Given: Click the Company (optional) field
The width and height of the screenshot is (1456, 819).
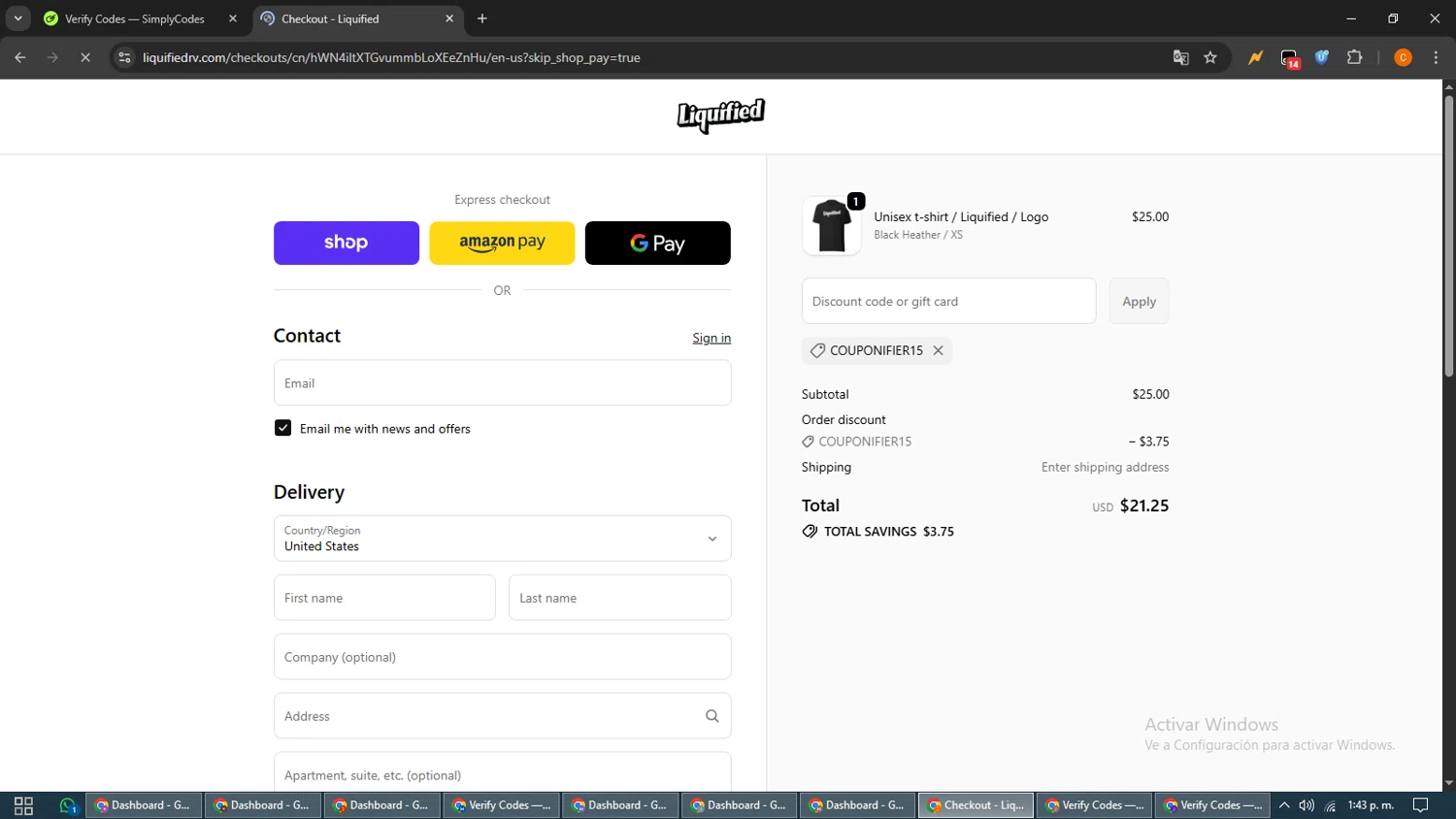Looking at the screenshot, I should coord(502,657).
